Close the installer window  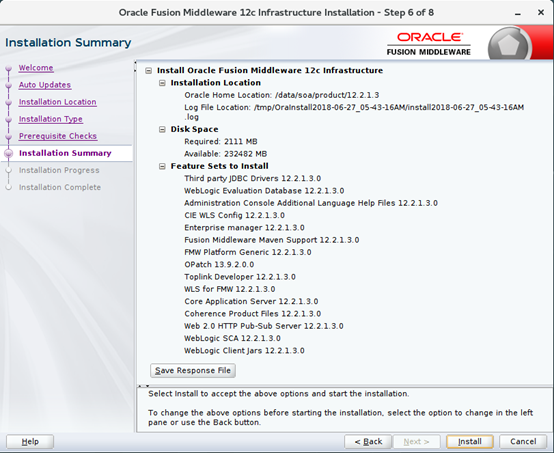541,13
